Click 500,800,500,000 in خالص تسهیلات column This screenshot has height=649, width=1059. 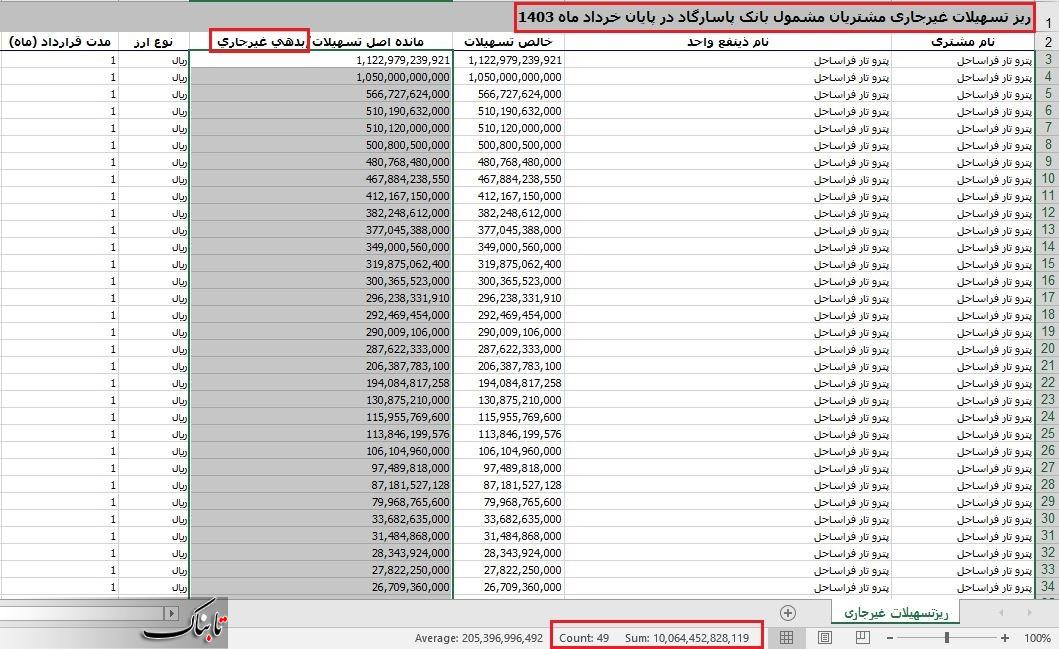pyautogui.click(x=509, y=145)
